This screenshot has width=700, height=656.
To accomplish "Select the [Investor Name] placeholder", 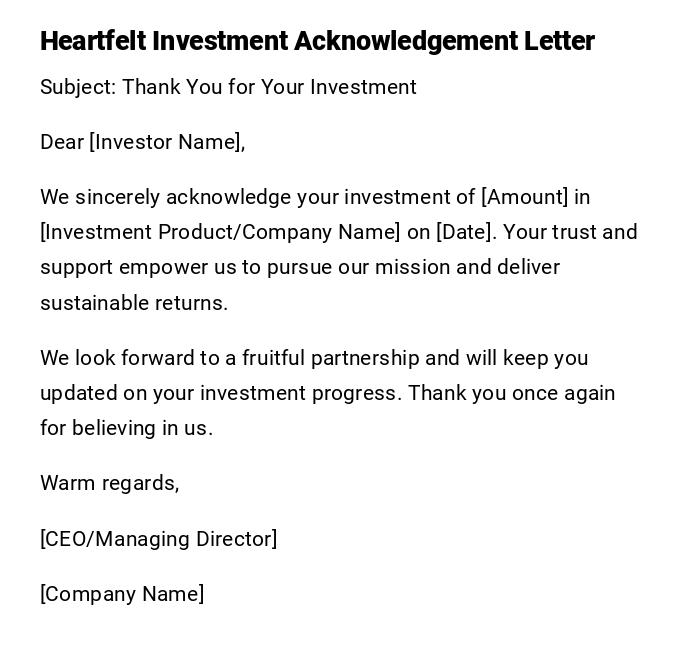I will coord(167,142).
